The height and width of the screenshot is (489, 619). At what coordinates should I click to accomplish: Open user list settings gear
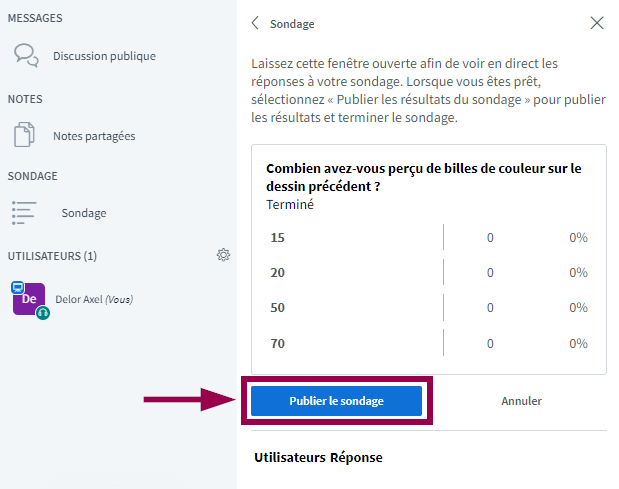223,255
